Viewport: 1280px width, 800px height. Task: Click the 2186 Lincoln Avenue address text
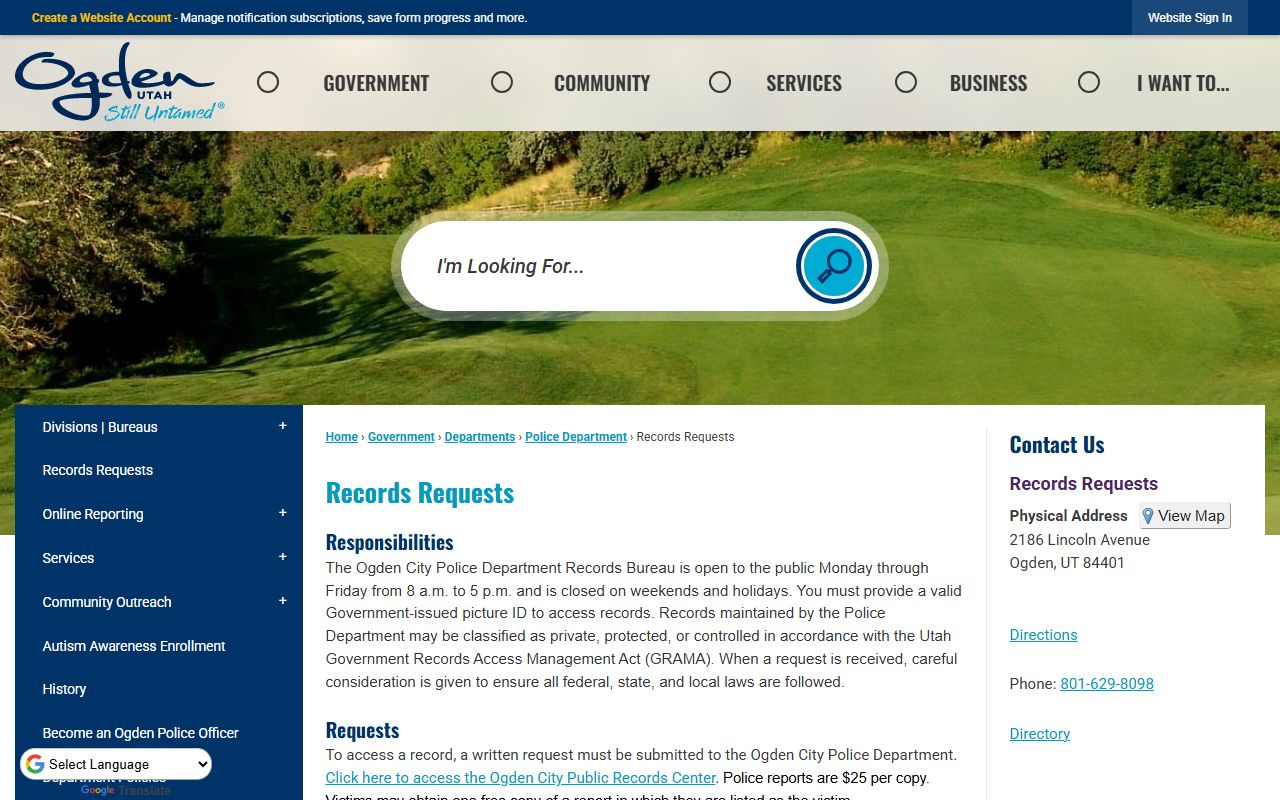coord(1080,540)
